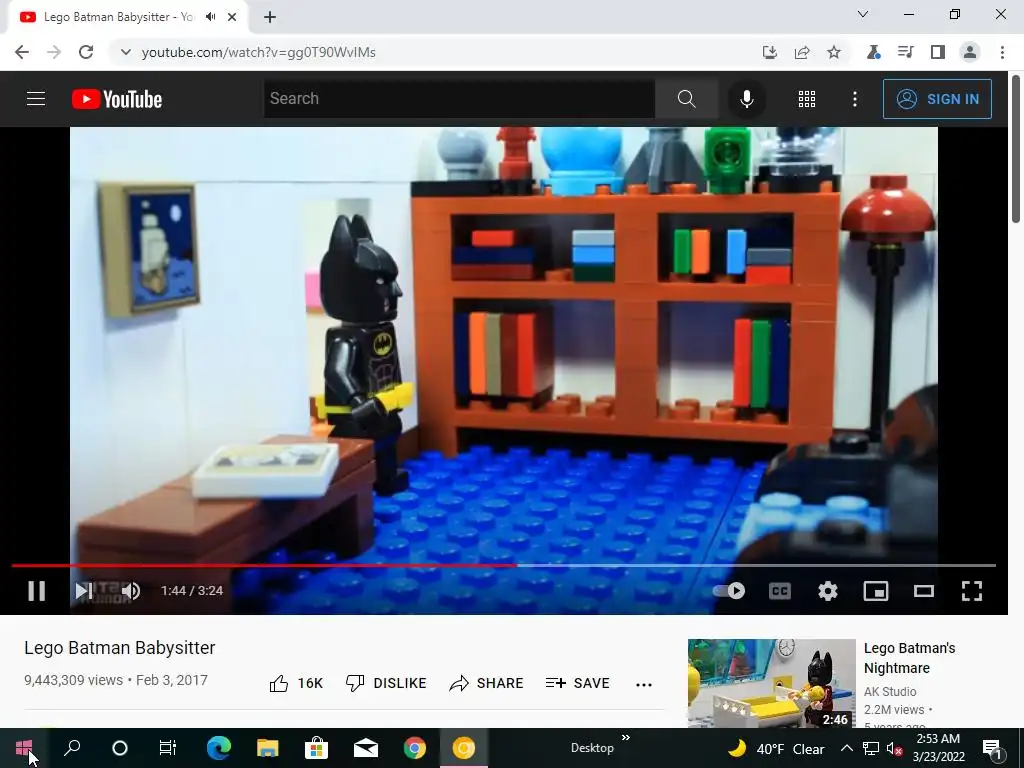This screenshot has width=1024, height=768.
Task: Toggle the autoplay switch
Action: (729, 591)
